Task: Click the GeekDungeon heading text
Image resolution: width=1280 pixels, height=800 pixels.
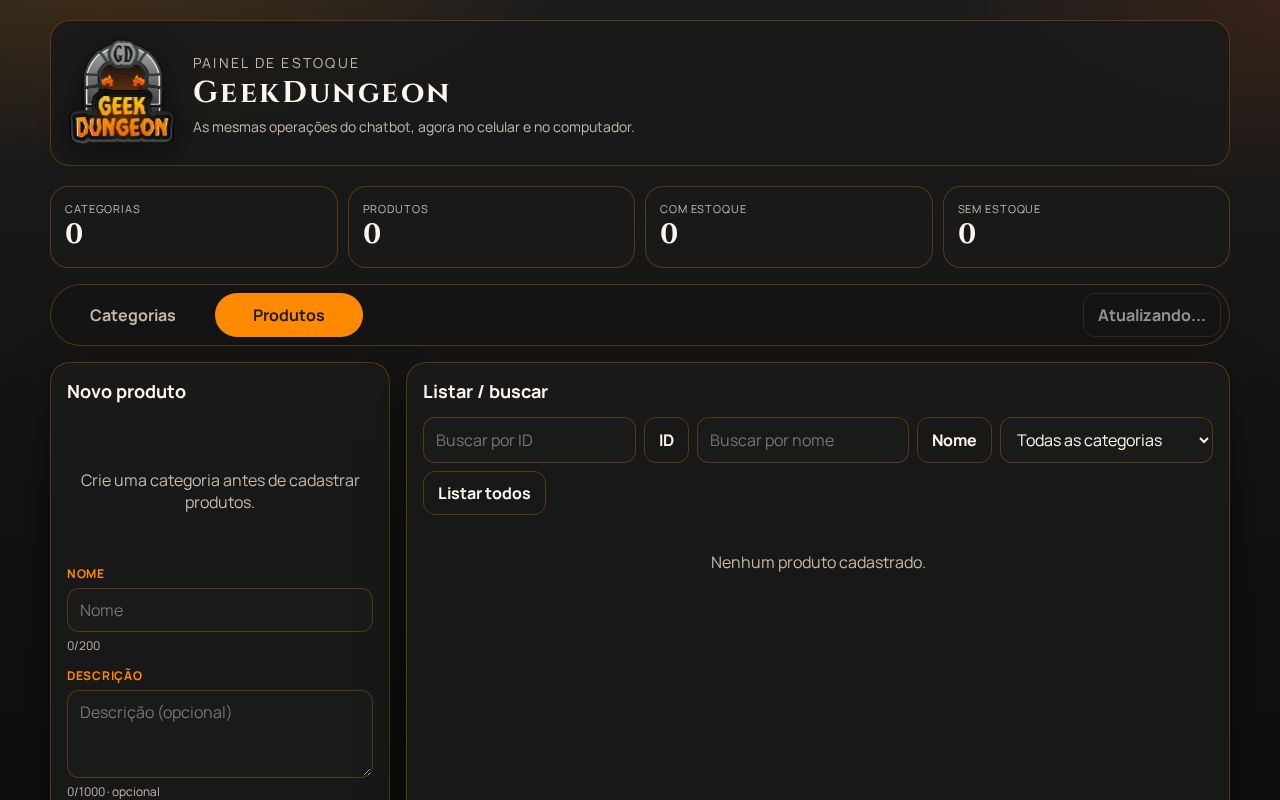Action: (x=321, y=93)
